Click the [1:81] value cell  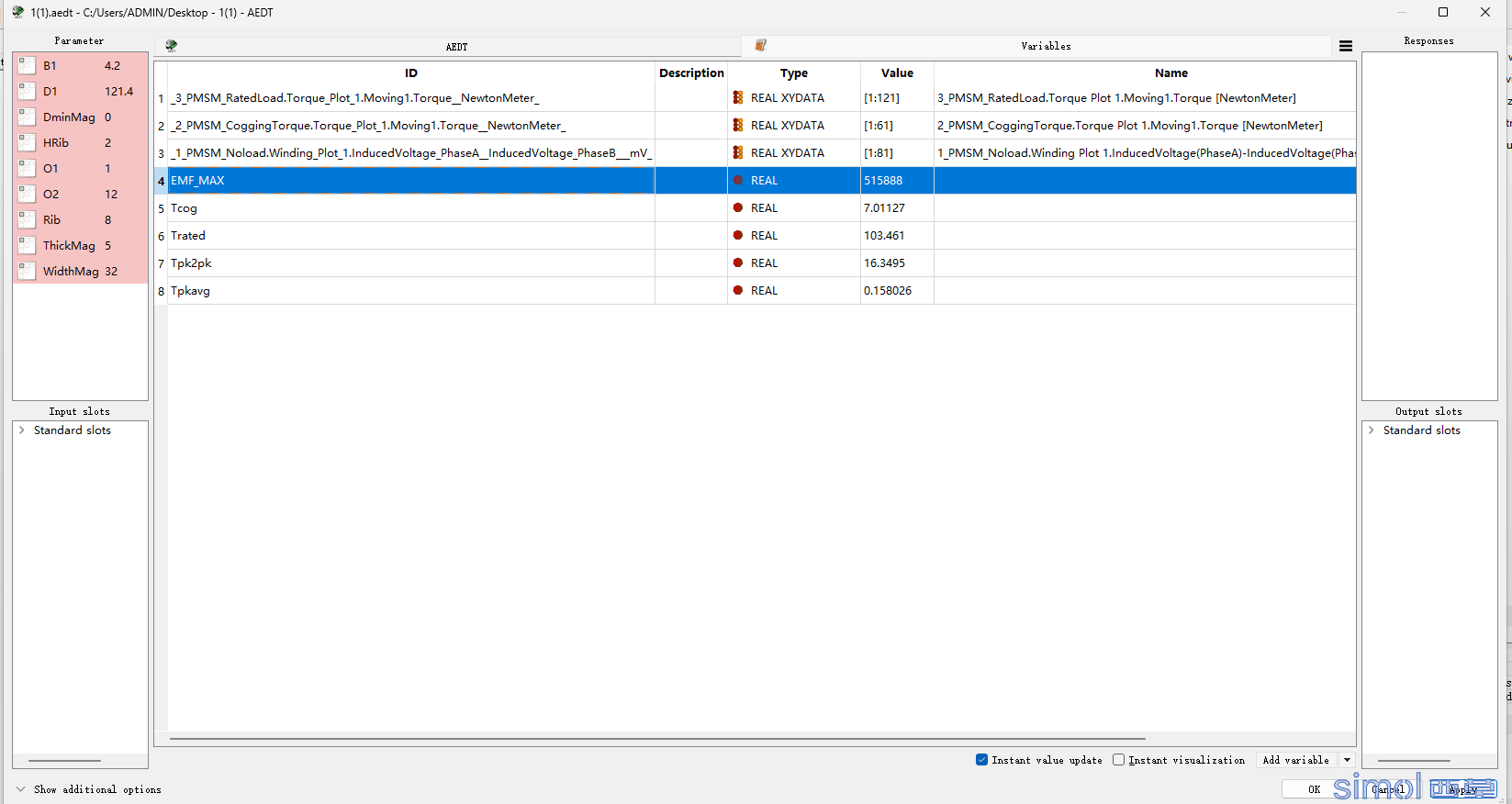(897, 152)
